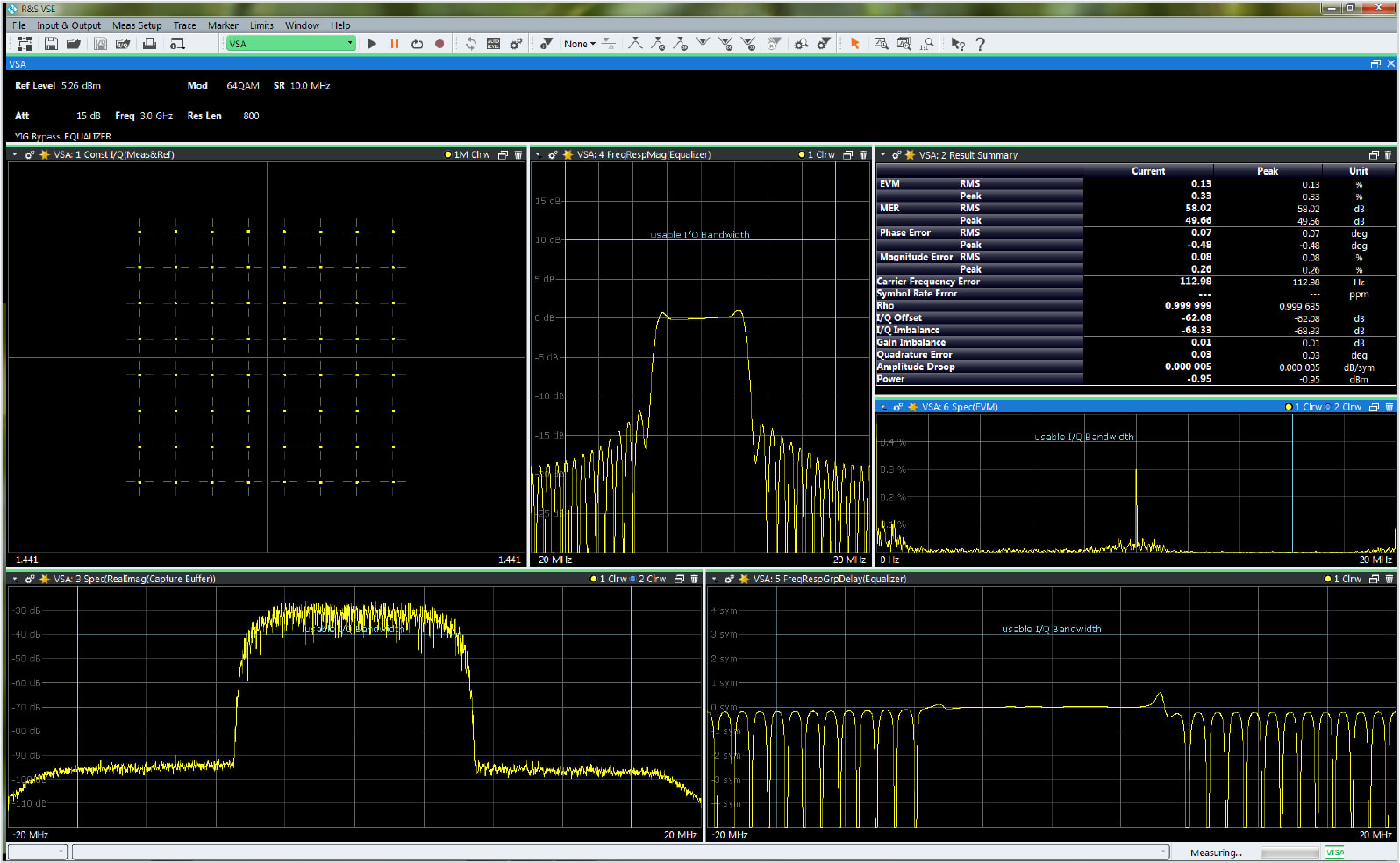Pause the measurement with the pause icon
Viewport: 1400px width, 863px height.
tap(395, 44)
